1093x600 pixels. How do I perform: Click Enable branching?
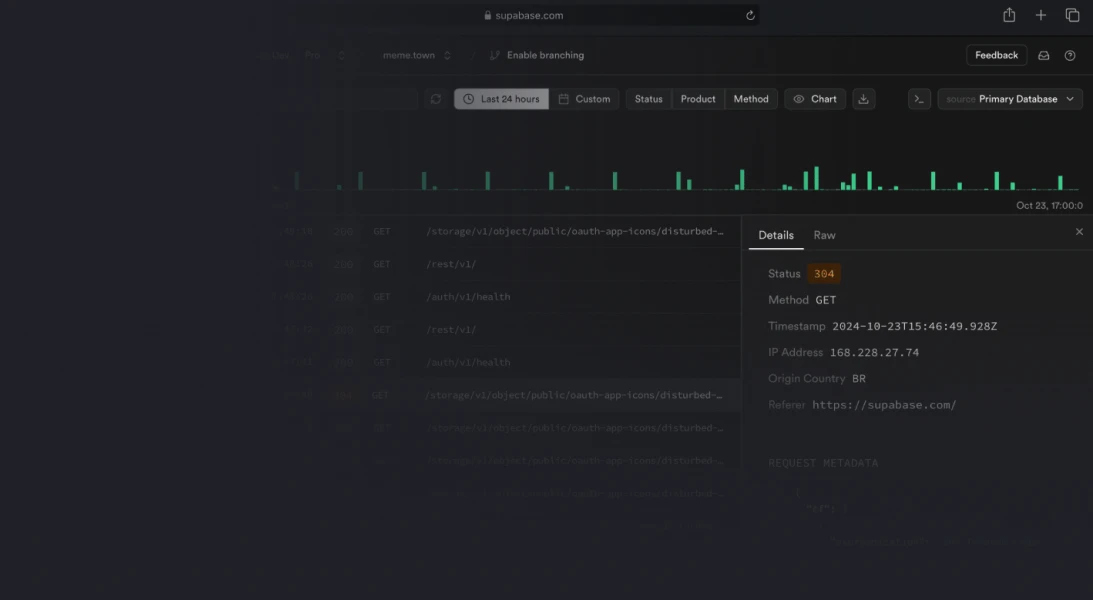pos(537,55)
